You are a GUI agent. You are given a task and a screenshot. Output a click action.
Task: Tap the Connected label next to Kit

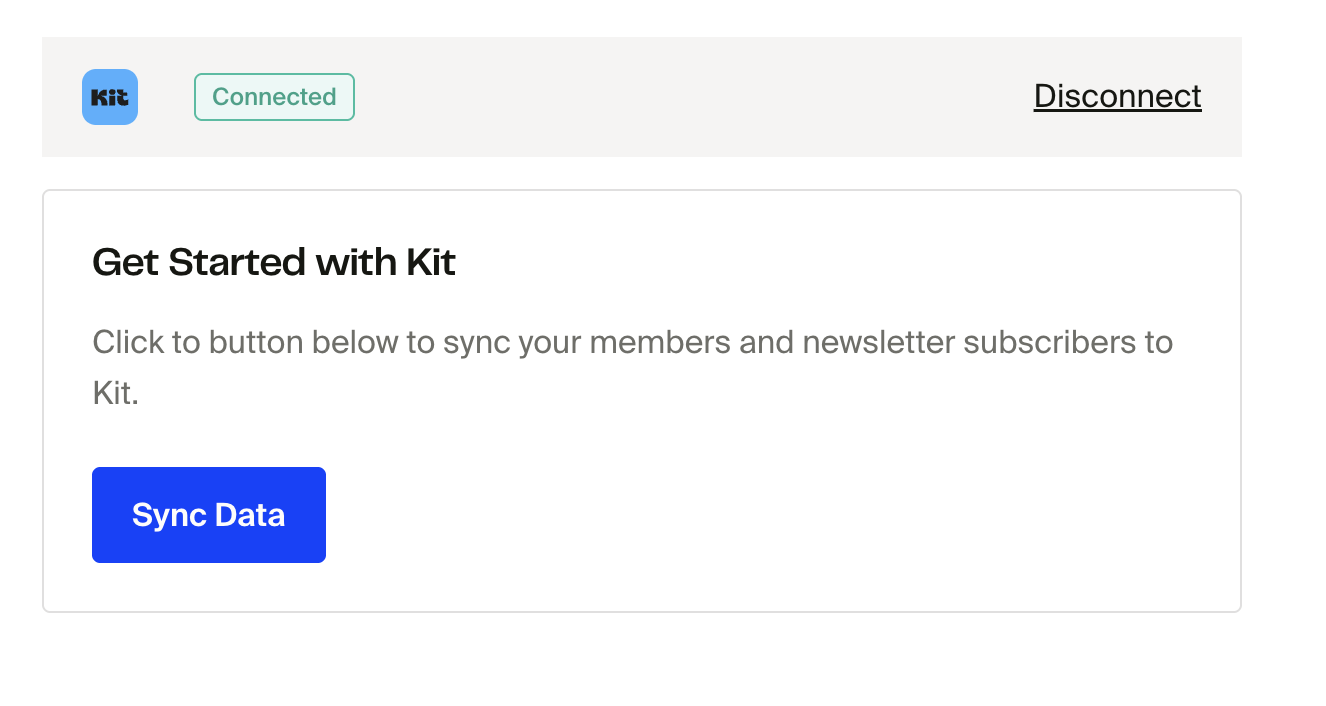coord(274,97)
